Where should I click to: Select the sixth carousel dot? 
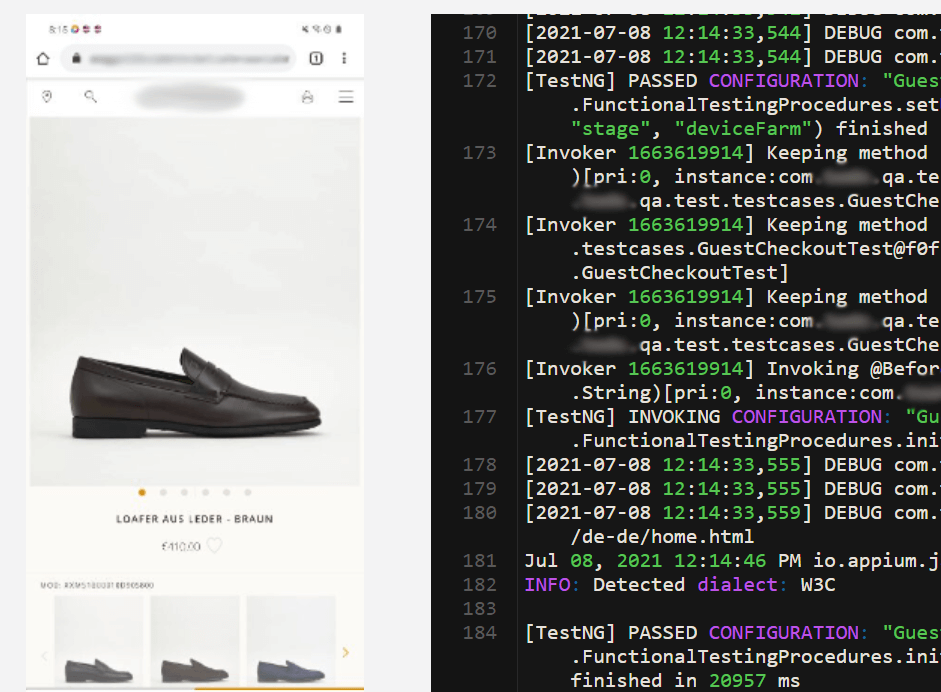247,492
